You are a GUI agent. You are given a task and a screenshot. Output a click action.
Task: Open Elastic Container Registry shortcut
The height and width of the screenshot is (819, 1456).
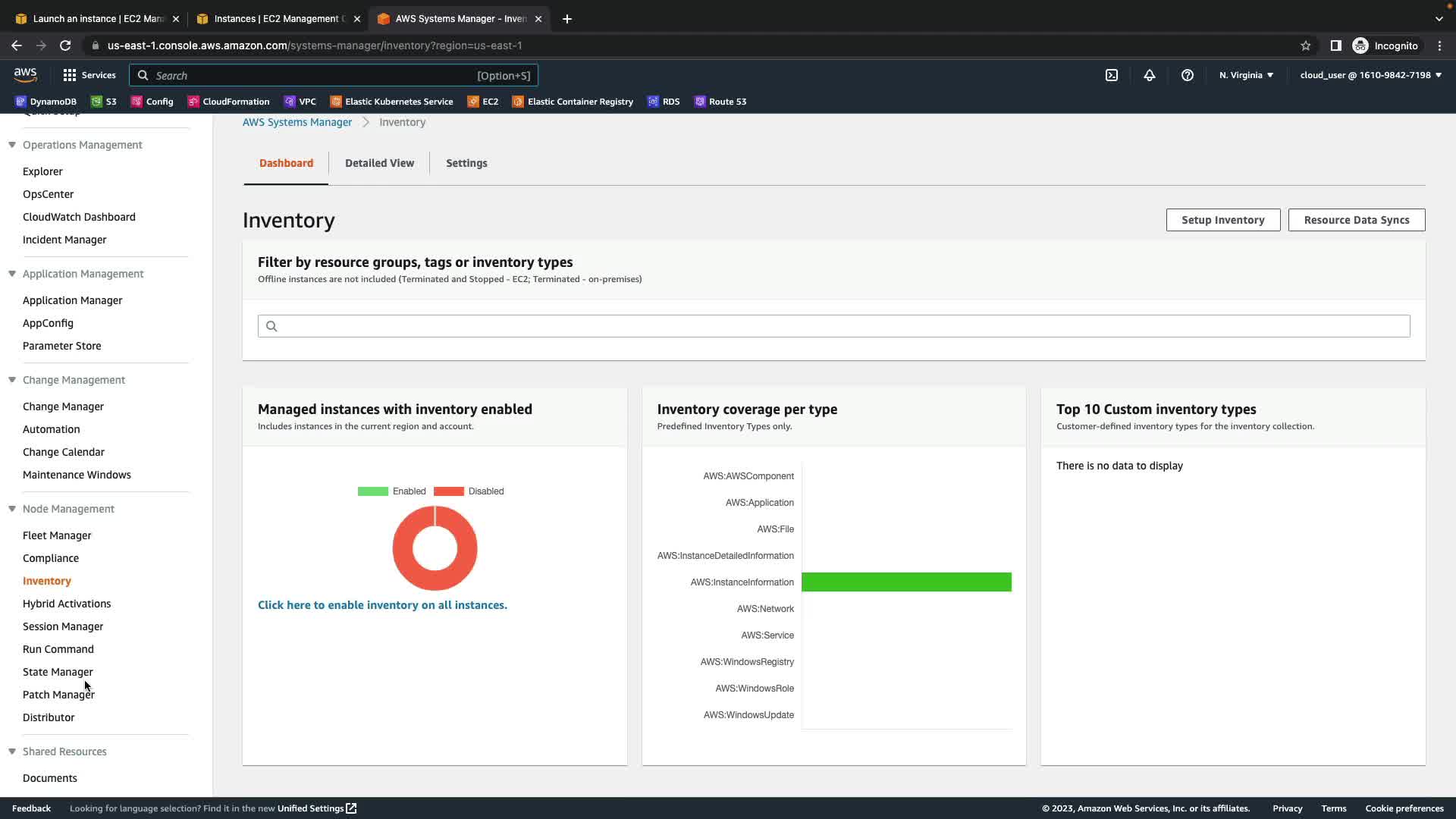click(x=573, y=102)
